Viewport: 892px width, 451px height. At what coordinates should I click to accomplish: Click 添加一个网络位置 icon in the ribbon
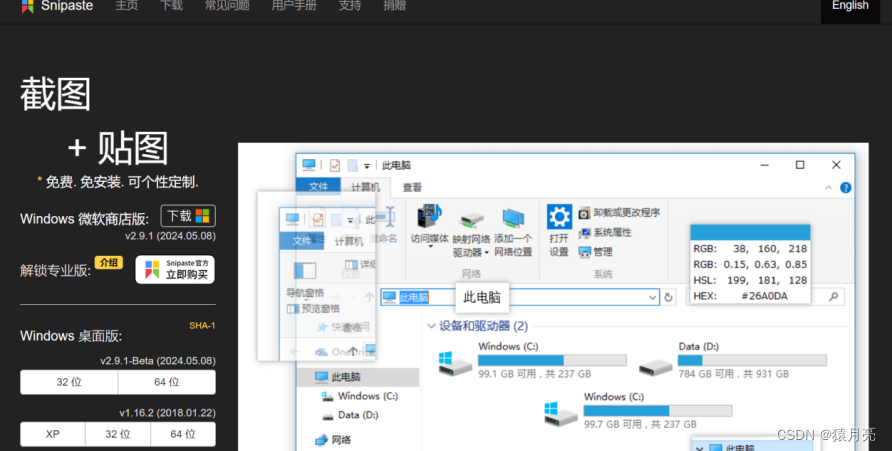pos(513,218)
